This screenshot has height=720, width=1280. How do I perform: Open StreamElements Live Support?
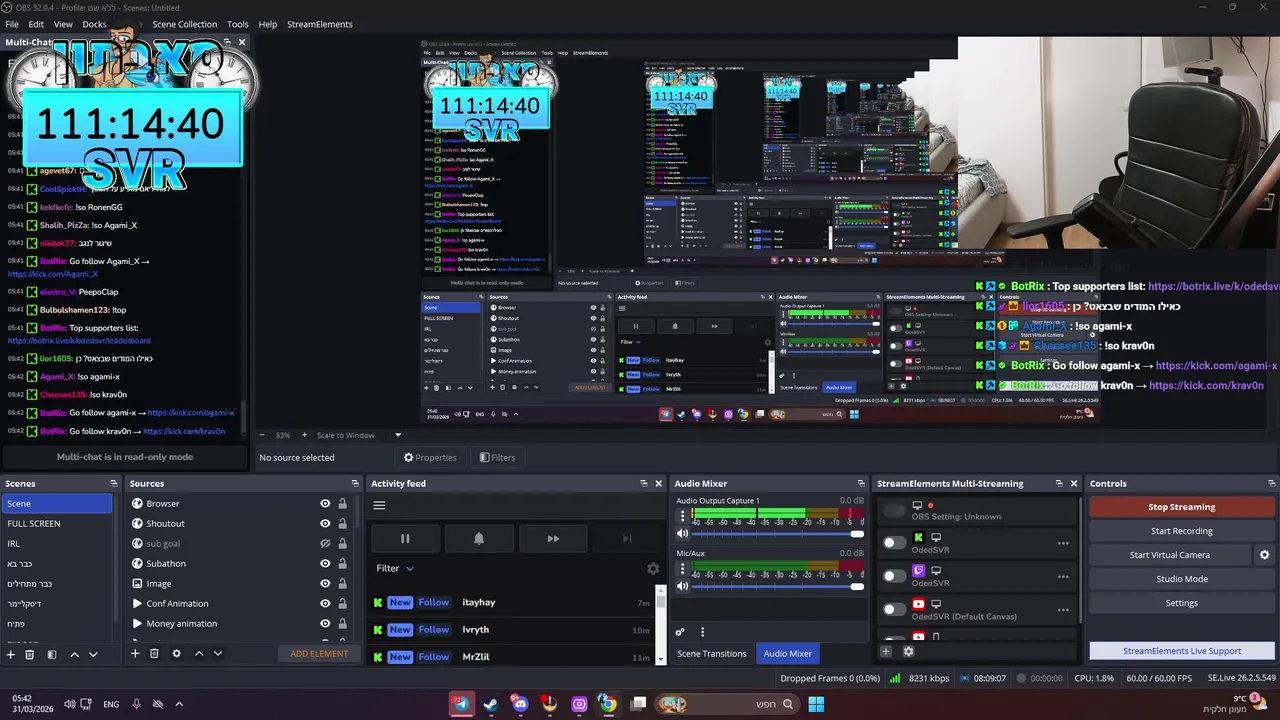1182,651
